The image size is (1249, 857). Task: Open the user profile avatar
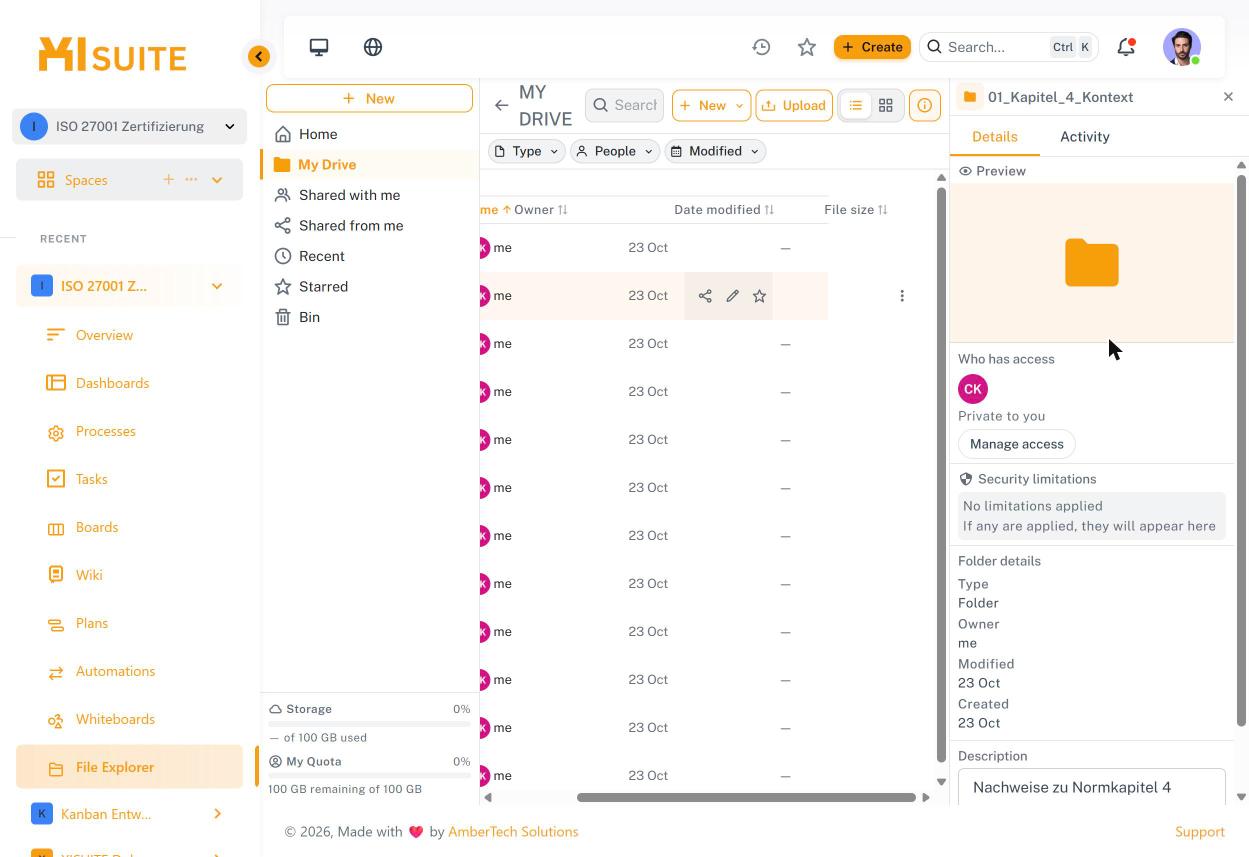pos(1182,47)
